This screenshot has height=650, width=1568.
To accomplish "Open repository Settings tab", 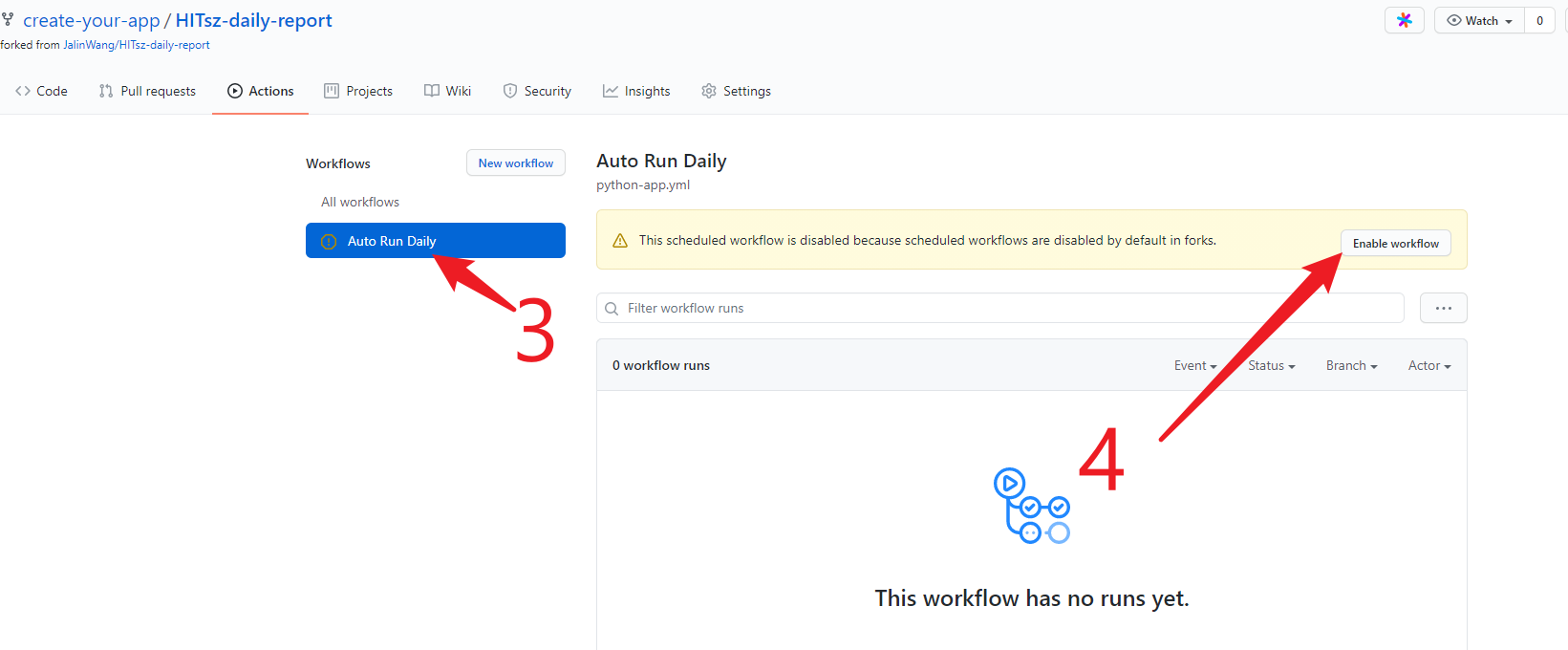I will (x=736, y=91).
